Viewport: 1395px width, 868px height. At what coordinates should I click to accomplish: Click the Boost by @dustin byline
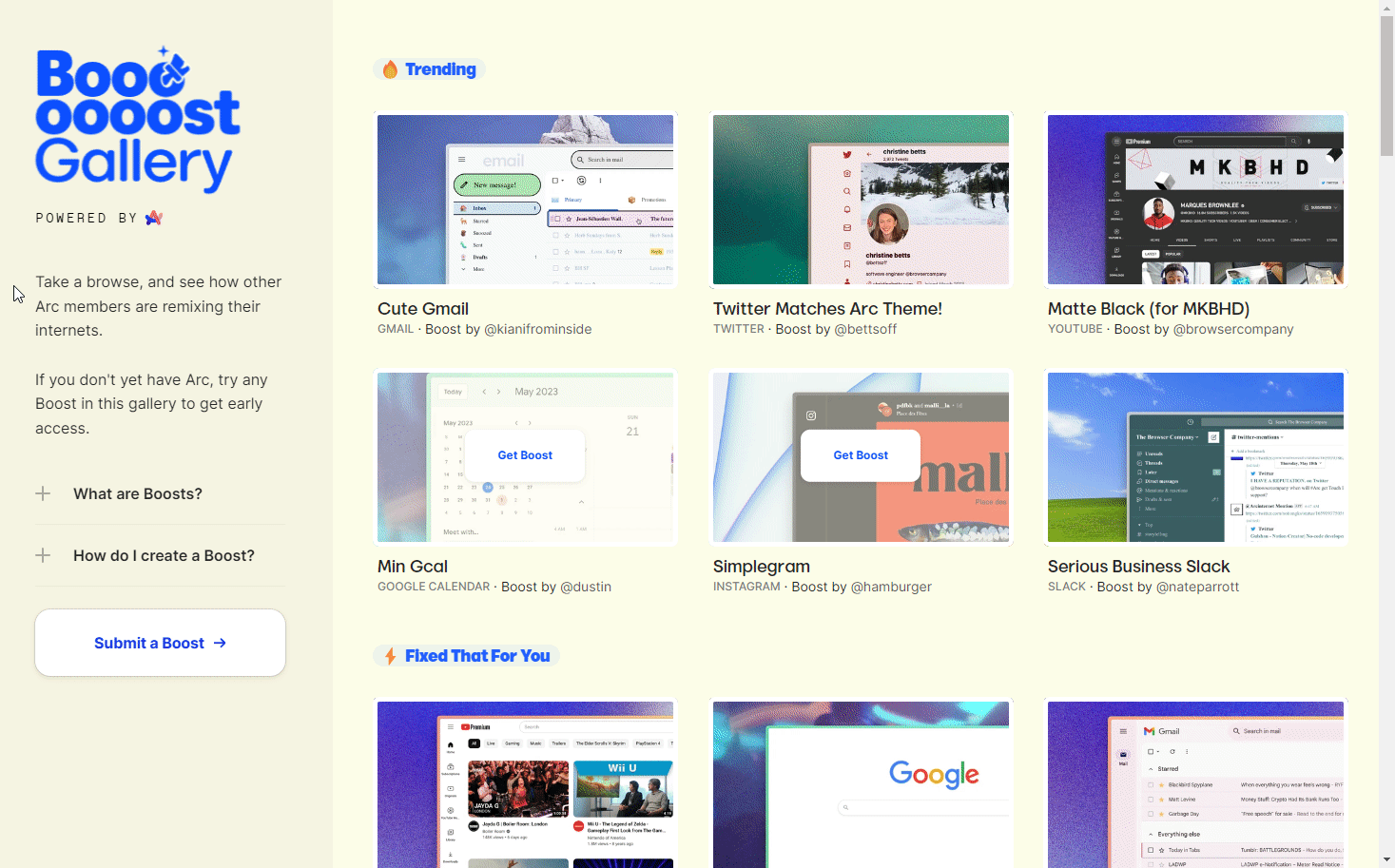click(x=556, y=587)
